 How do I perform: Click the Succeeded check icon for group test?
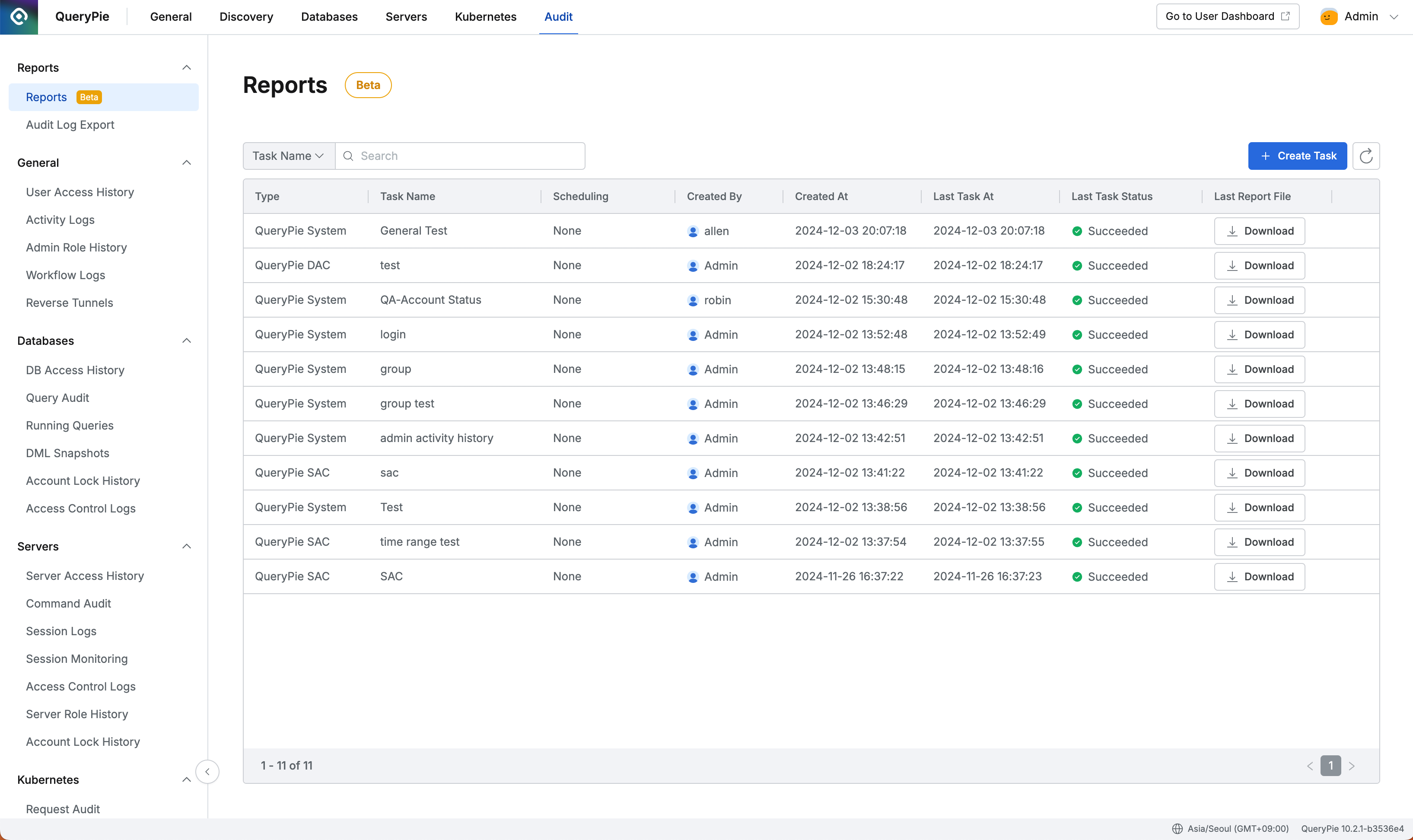1077,404
